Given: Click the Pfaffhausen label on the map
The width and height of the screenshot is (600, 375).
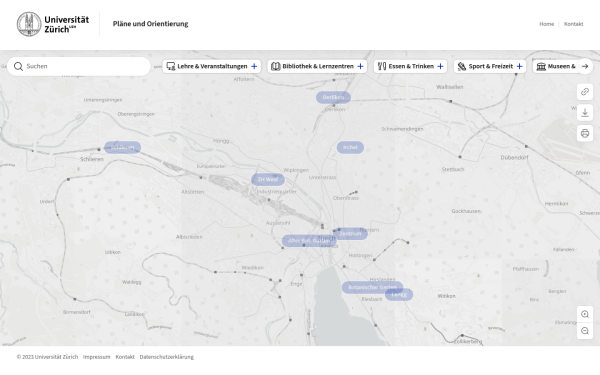Looking at the screenshot, I should click(526, 269).
